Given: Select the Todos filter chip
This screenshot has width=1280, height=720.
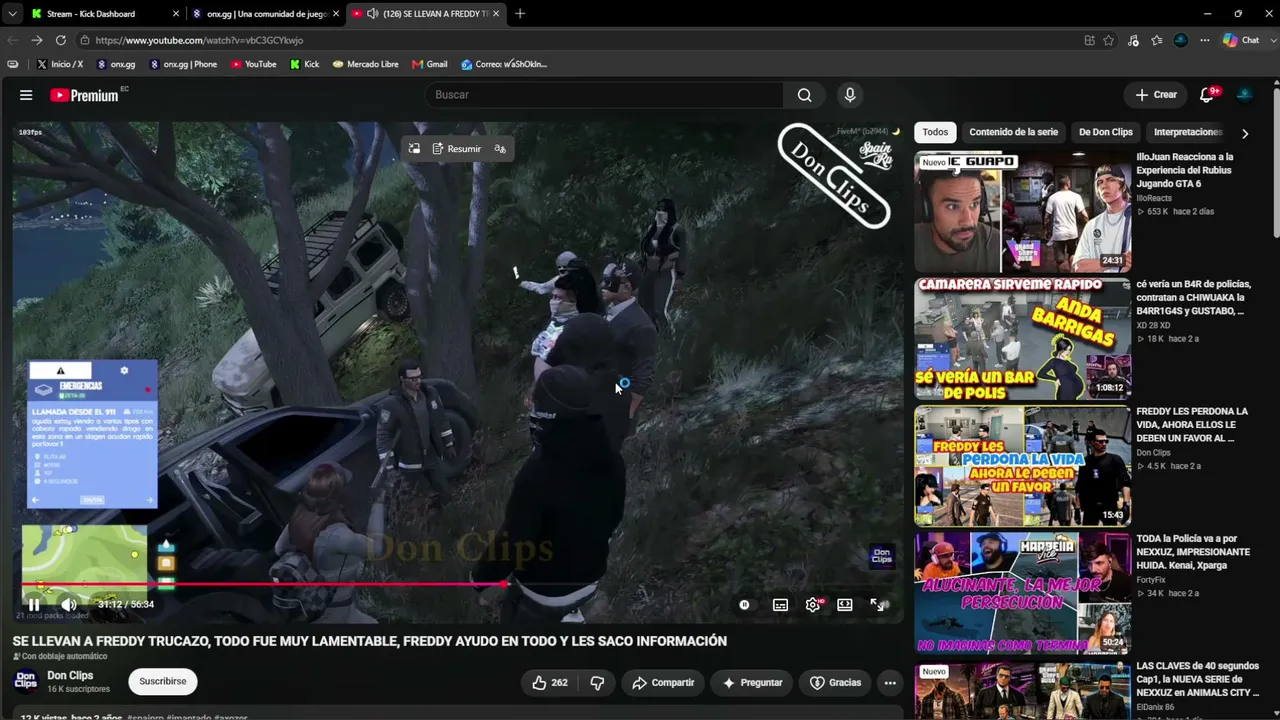Looking at the screenshot, I should coord(935,132).
